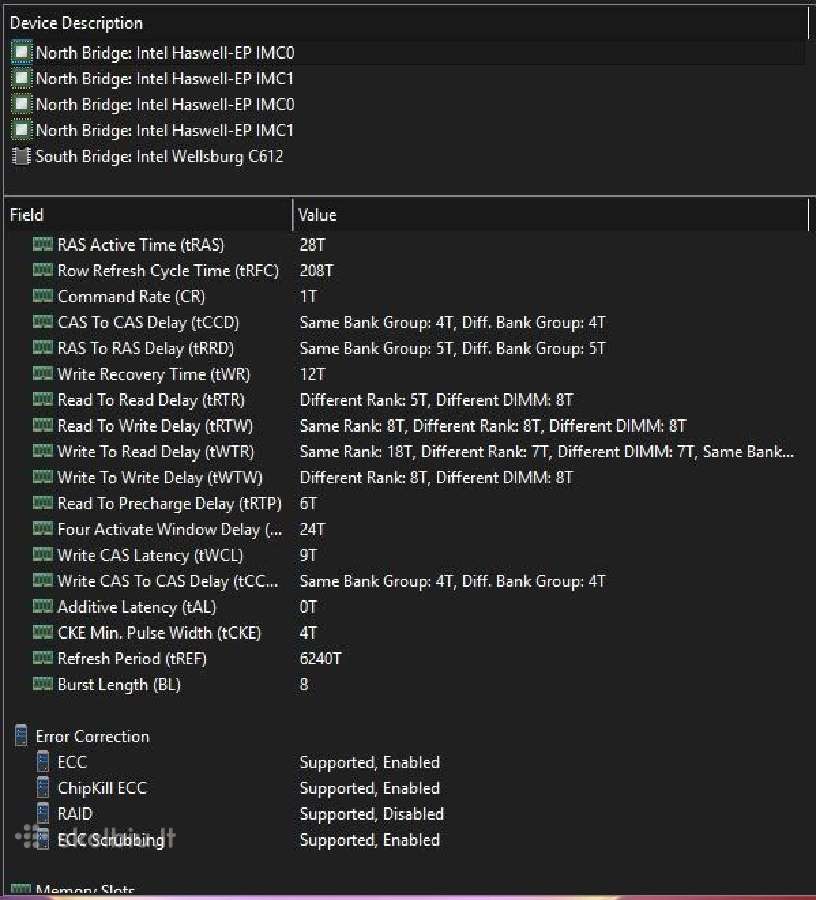Click the Value column header

(x=551, y=215)
